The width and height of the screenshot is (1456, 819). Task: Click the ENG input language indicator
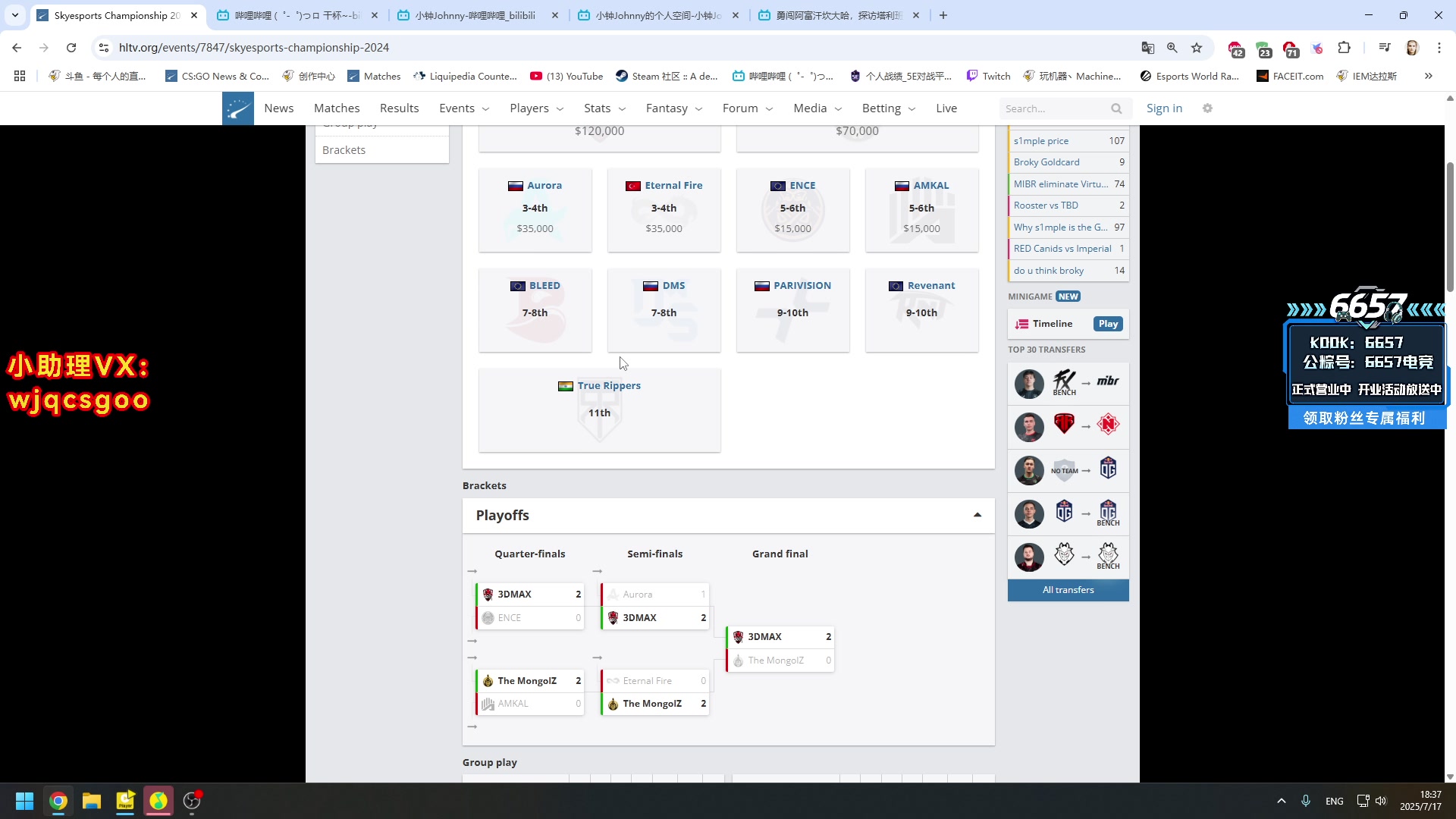pyautogui.click(x=1335, y=801)
